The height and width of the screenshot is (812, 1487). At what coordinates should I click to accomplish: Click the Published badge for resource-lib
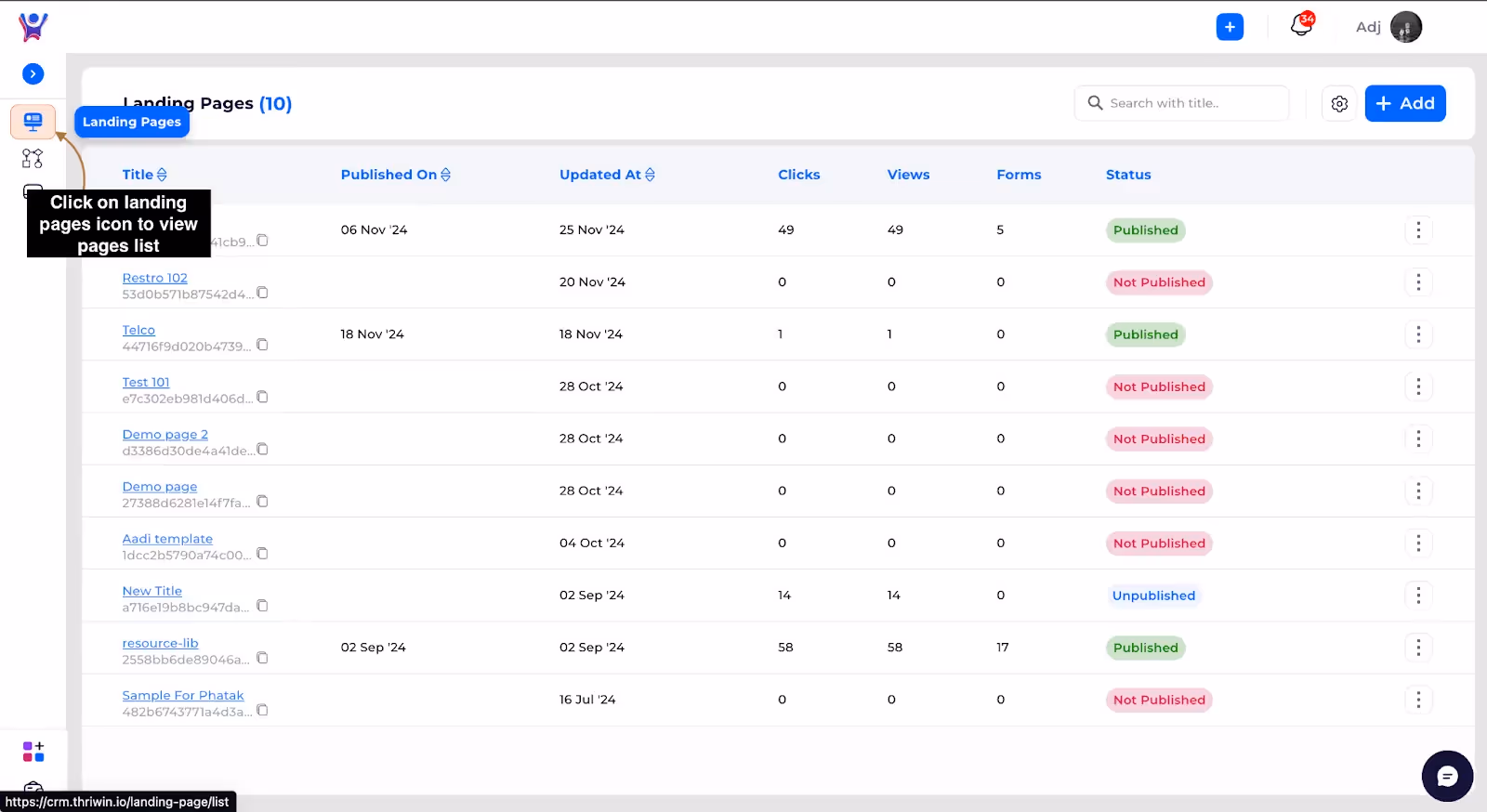point(1145,648)
